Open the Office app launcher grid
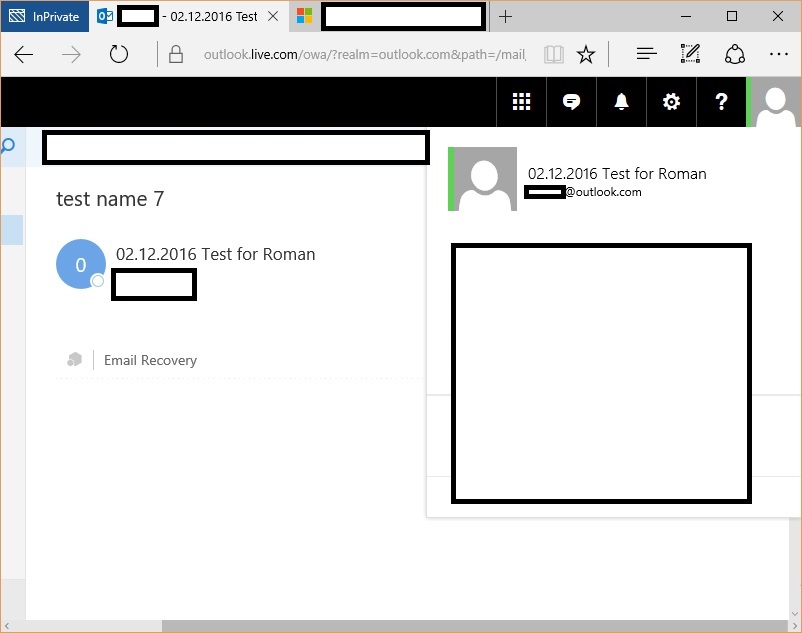Image resolution: width=802 pixels, height=633 pixels. point(521,101)
